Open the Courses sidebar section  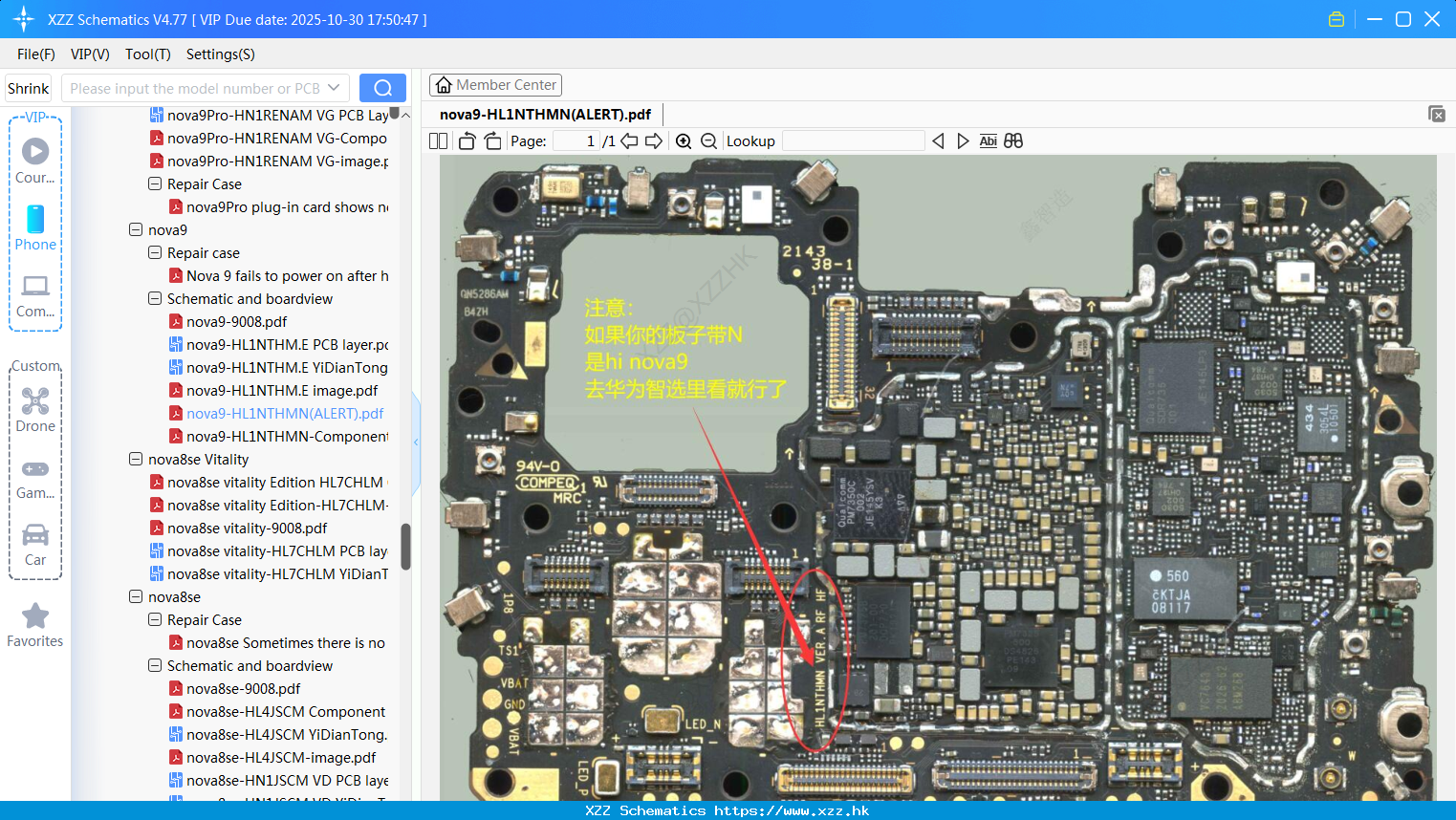(x=35, y=161)
